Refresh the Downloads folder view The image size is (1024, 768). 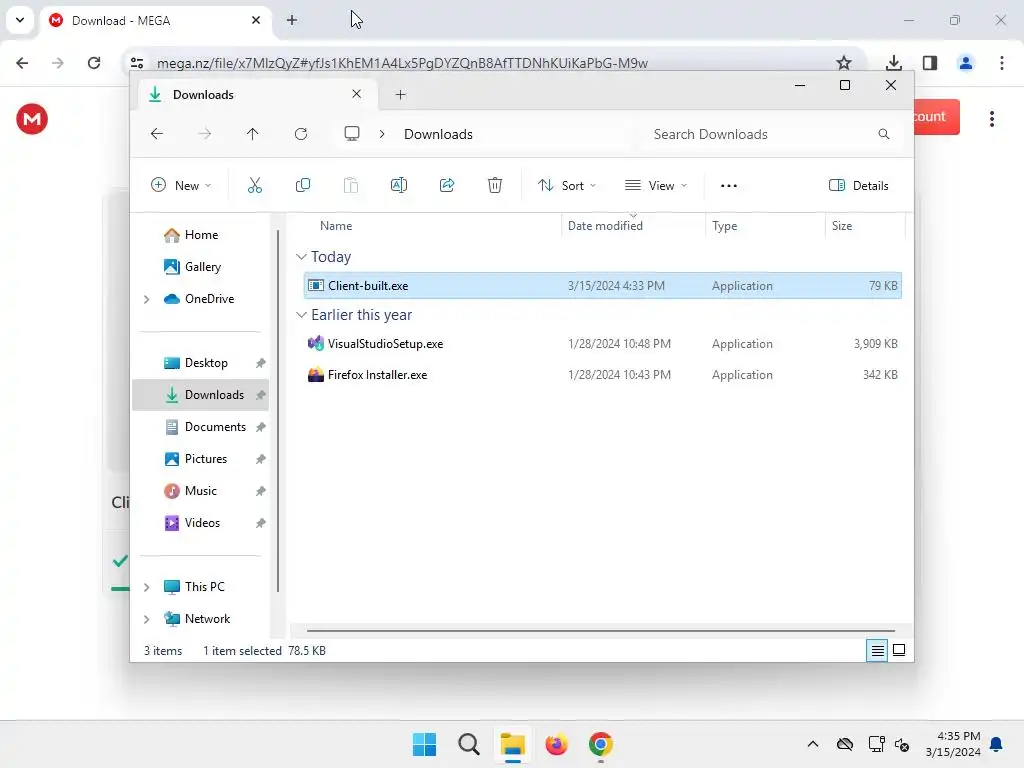pyautogui.click(x=300, y=134)
